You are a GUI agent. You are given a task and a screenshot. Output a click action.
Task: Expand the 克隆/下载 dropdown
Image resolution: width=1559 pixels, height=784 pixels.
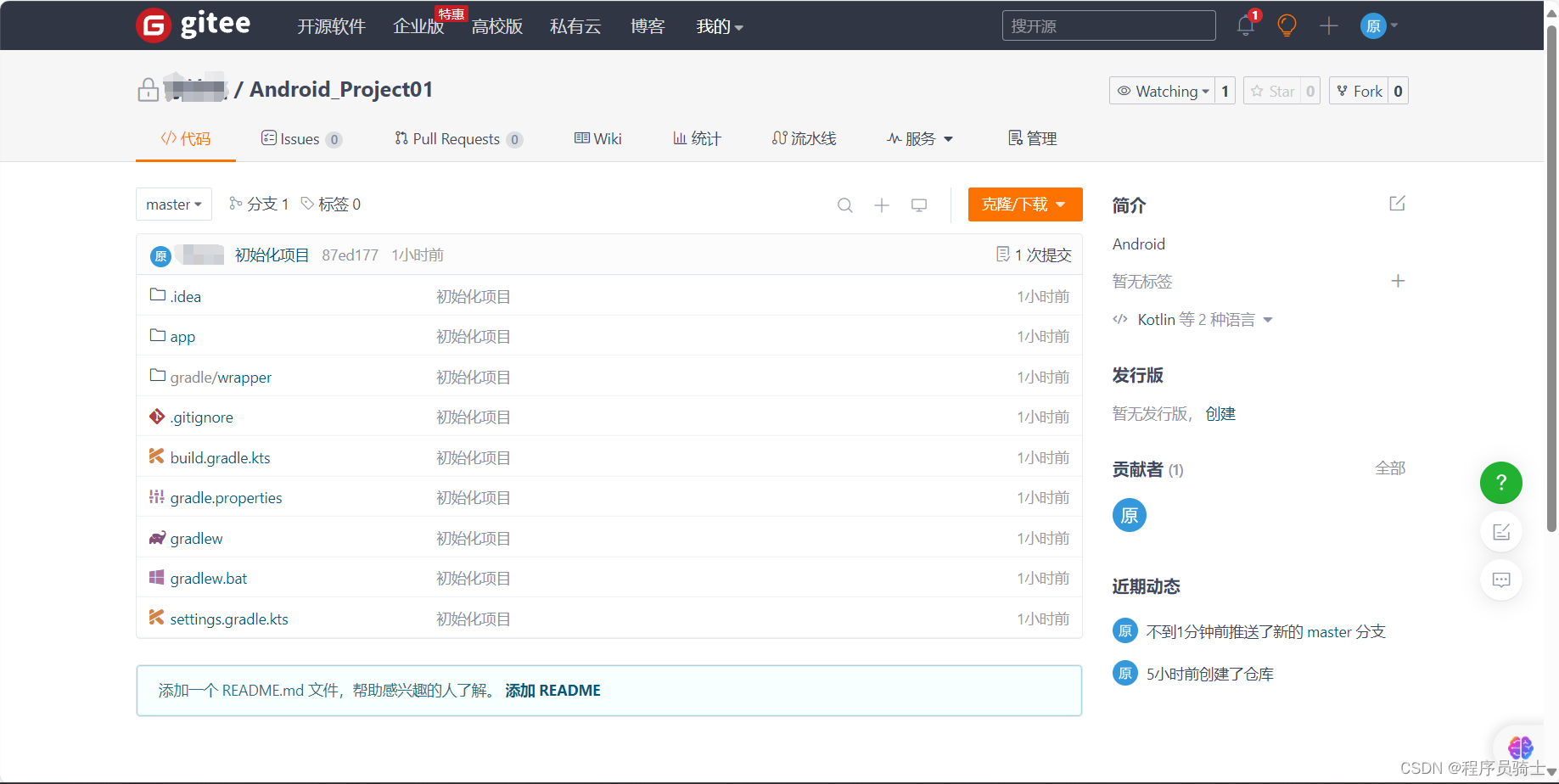1024,204
